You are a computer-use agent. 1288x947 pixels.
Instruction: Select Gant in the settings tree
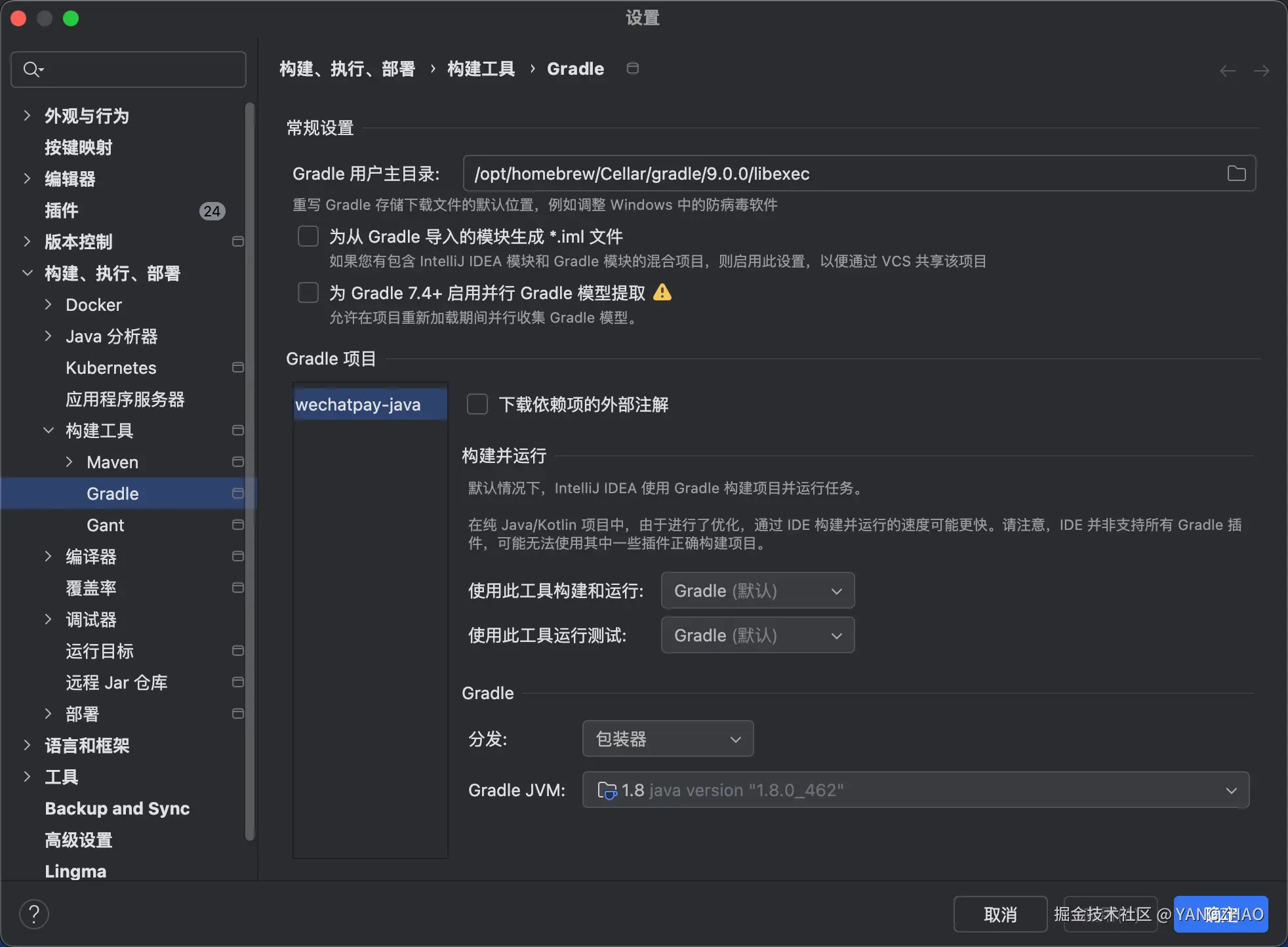(x=105, y=525)
